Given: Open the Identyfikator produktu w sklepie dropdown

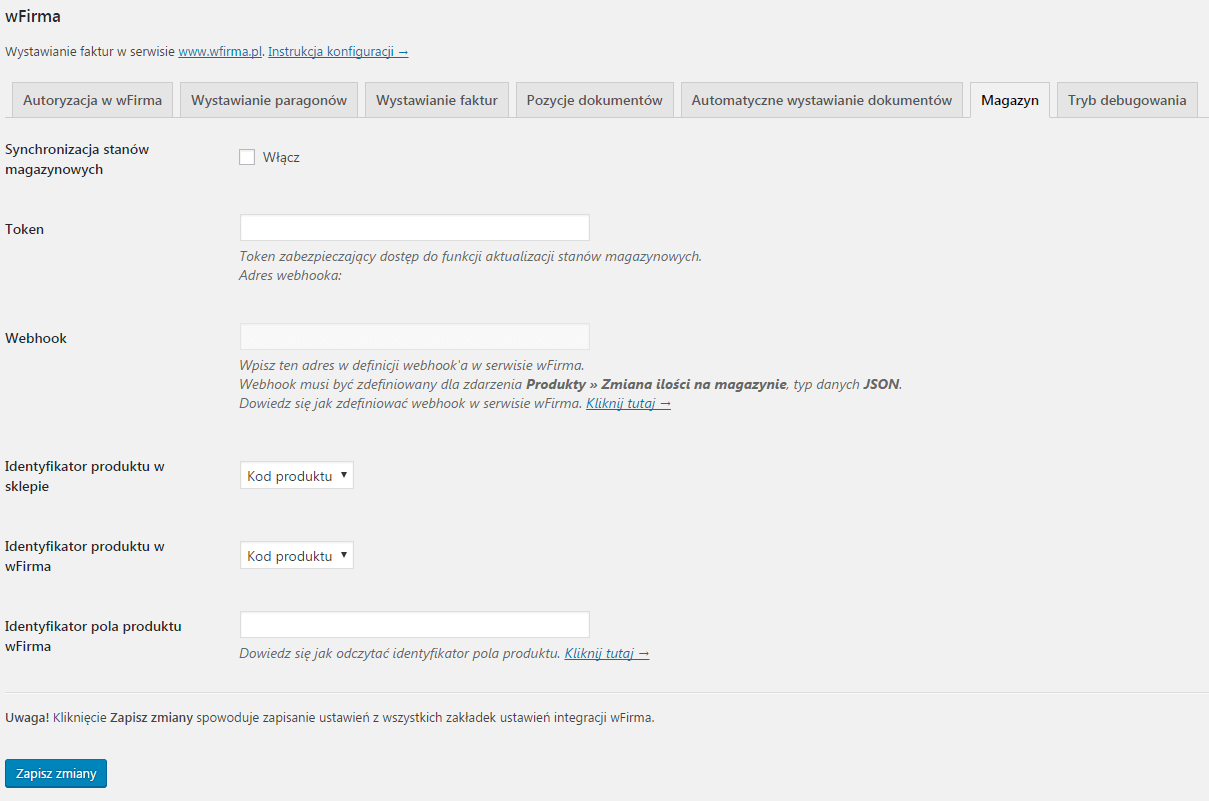Looking at the screenshot, I should coord(297,475).
